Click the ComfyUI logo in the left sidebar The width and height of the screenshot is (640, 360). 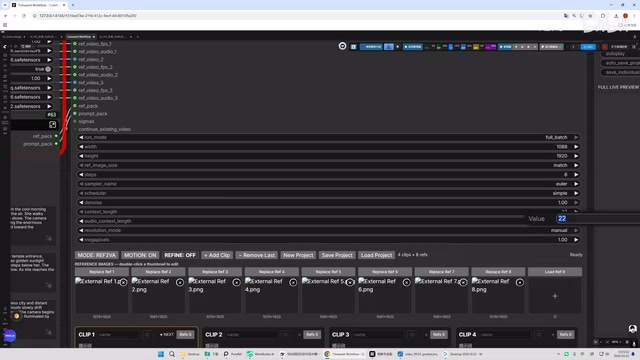(x=5, y=47)
